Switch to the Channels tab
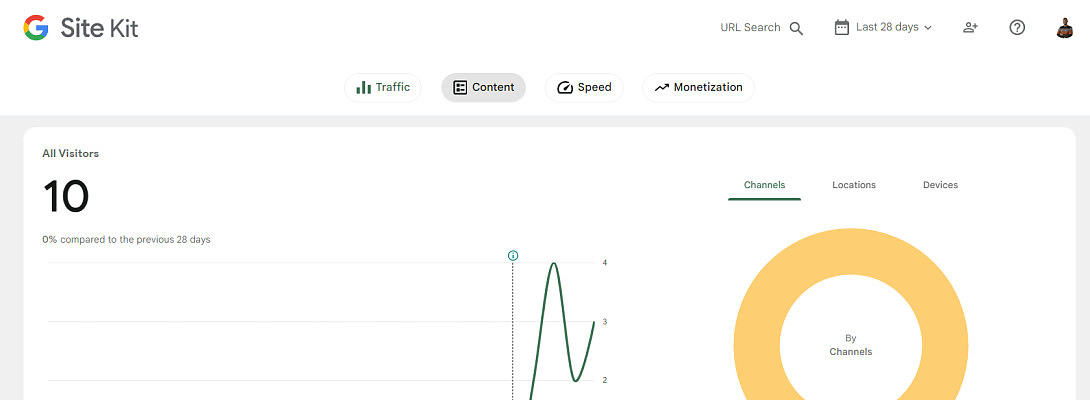This screenshot has height=400, width=1090. 764,185
